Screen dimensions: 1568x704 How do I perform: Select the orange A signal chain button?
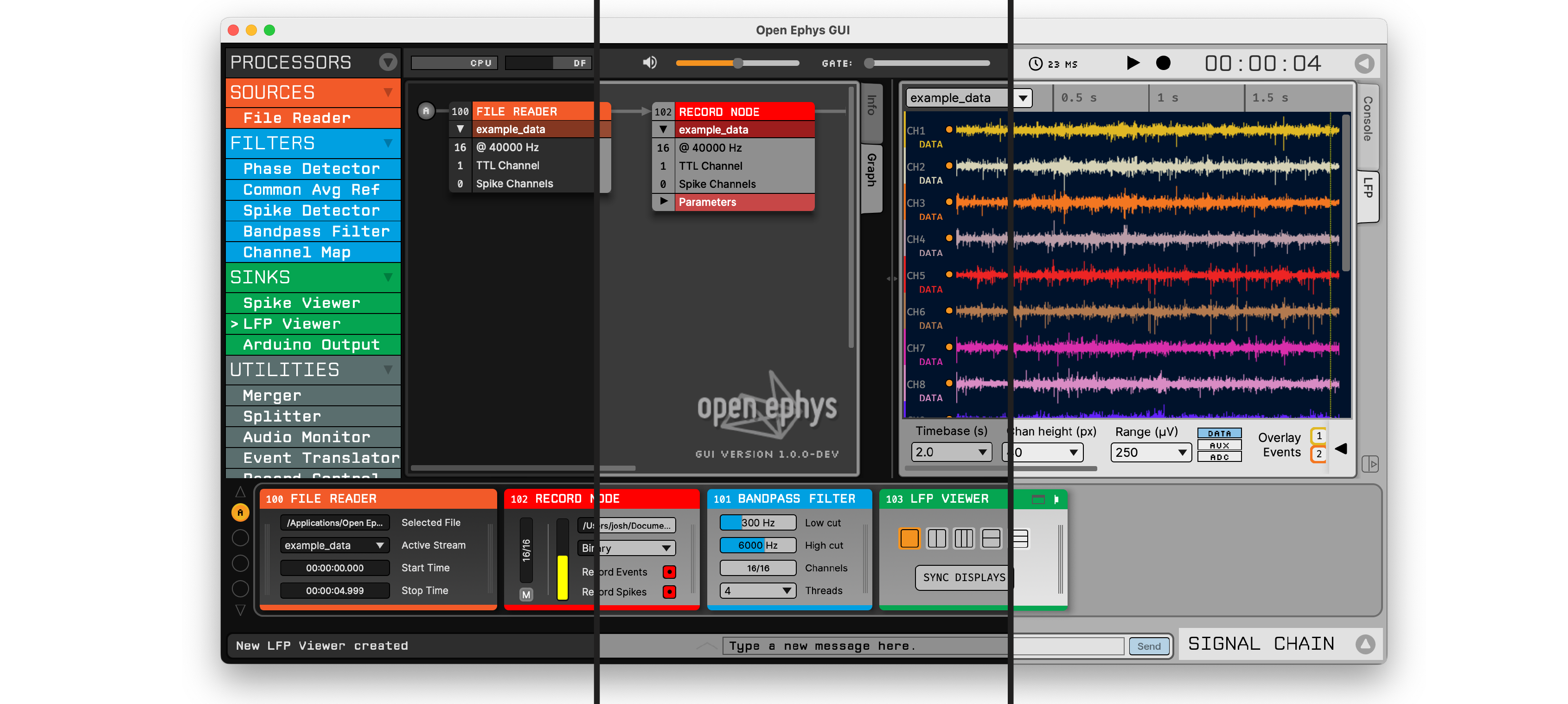(240, 513)
